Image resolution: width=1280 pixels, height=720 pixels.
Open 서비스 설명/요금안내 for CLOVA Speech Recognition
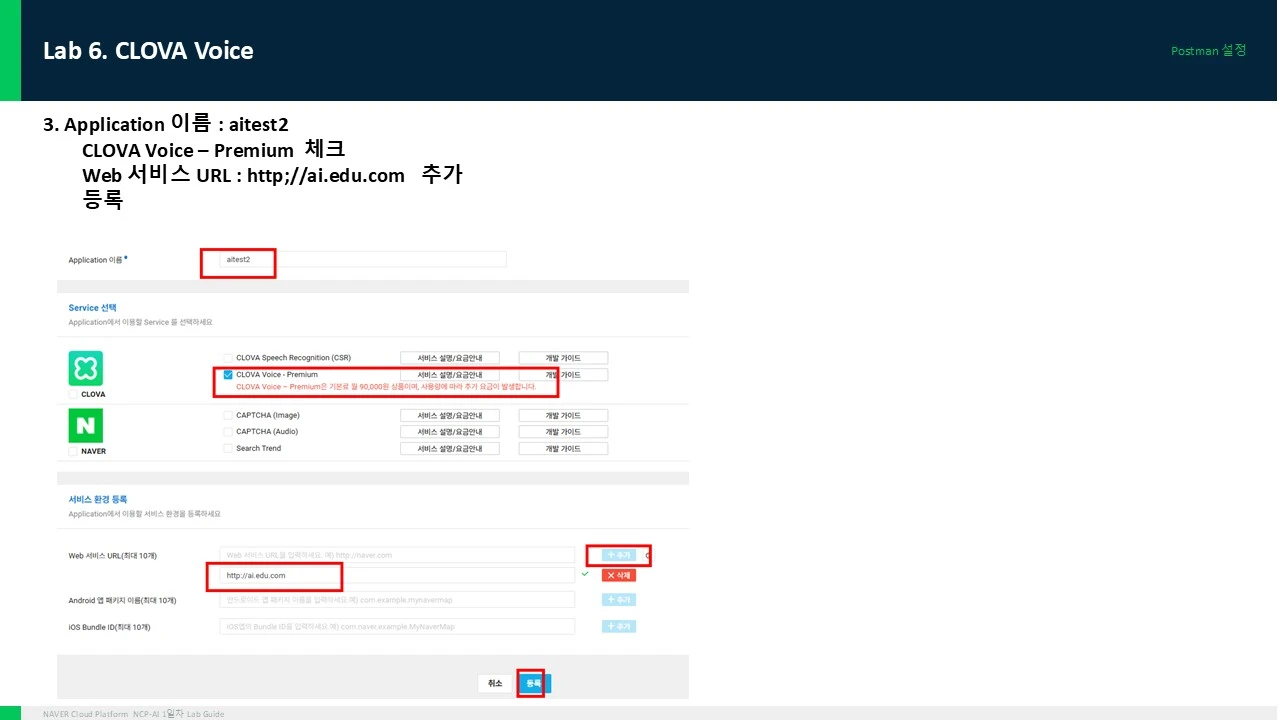click(x=450, y=358)
